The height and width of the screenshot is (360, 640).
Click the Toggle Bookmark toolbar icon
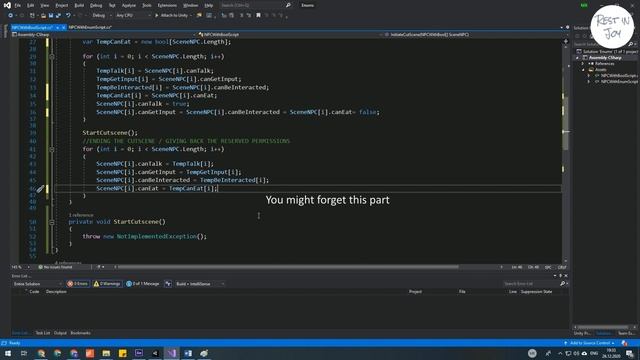pyautogui.click(x=258, y=16)
